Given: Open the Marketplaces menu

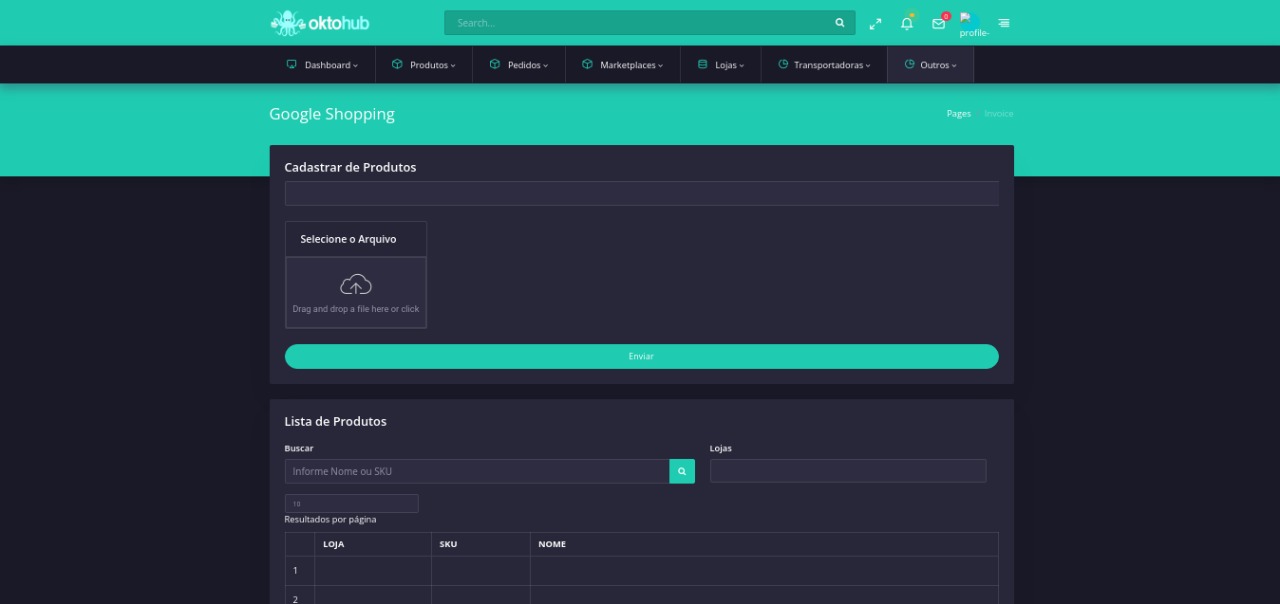Looking at the screenshot, I should 623,65.
